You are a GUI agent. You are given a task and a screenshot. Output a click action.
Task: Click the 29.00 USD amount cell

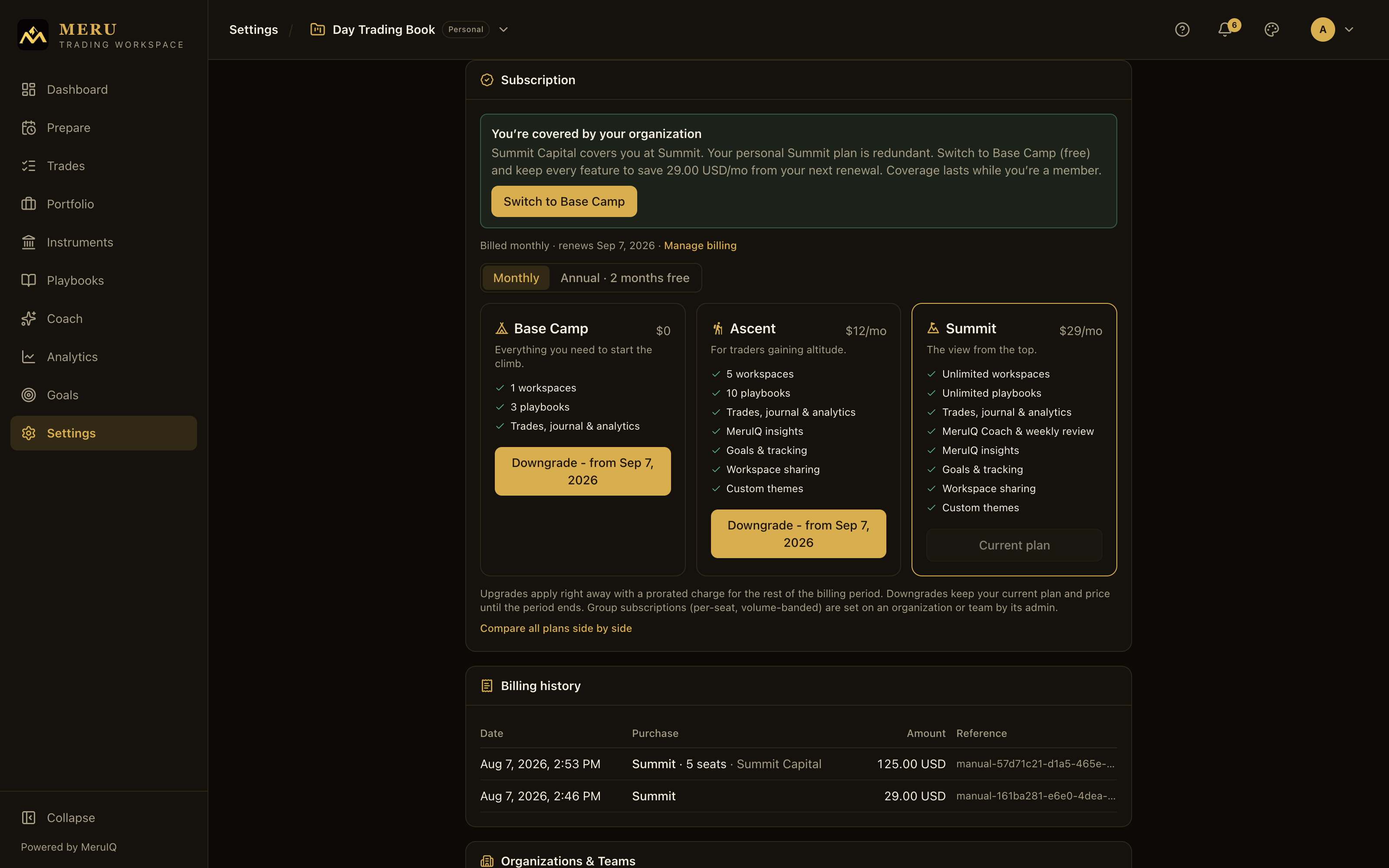click(x=914, y=796)
